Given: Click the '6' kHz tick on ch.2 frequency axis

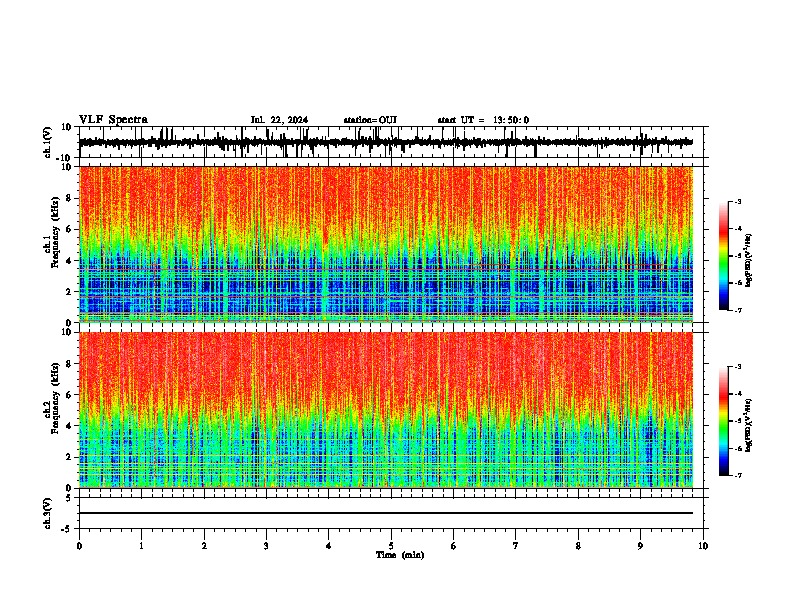Looking at the screenshot, I should coord(70,395).
